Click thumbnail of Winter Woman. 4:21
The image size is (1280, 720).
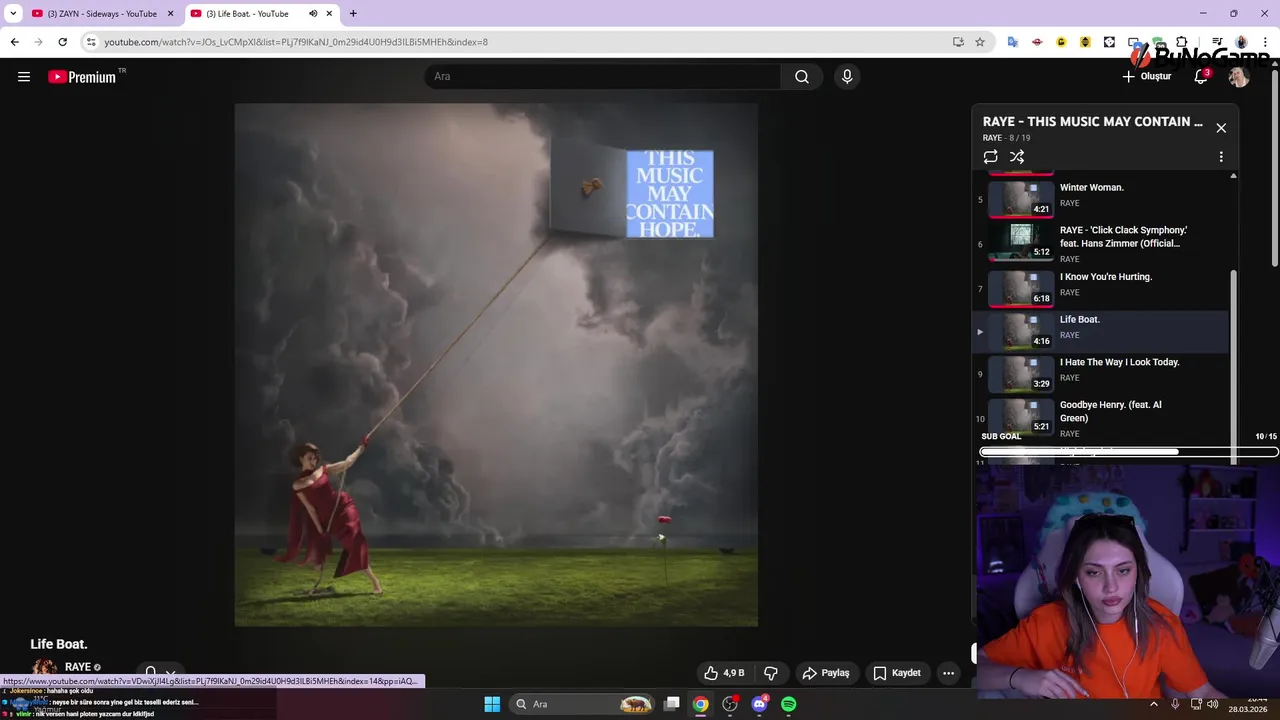[1021, 198]
